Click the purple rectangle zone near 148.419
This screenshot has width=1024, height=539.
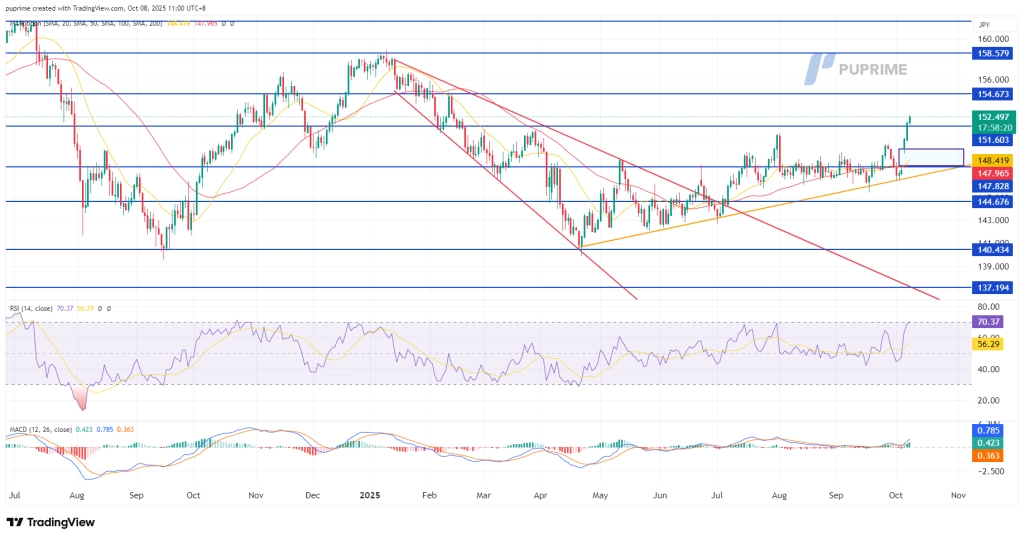click(x=931, y=157)
